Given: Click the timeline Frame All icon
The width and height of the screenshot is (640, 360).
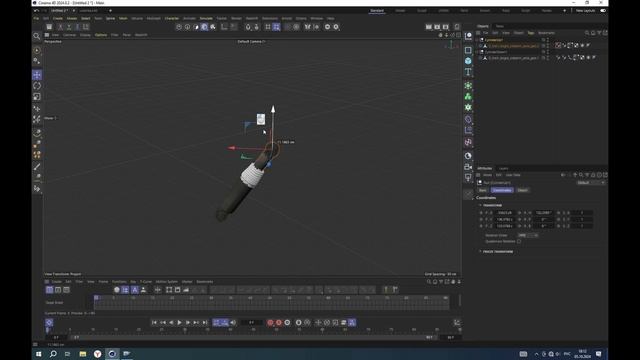Looking at the screenshot, I should pos(169,290).
